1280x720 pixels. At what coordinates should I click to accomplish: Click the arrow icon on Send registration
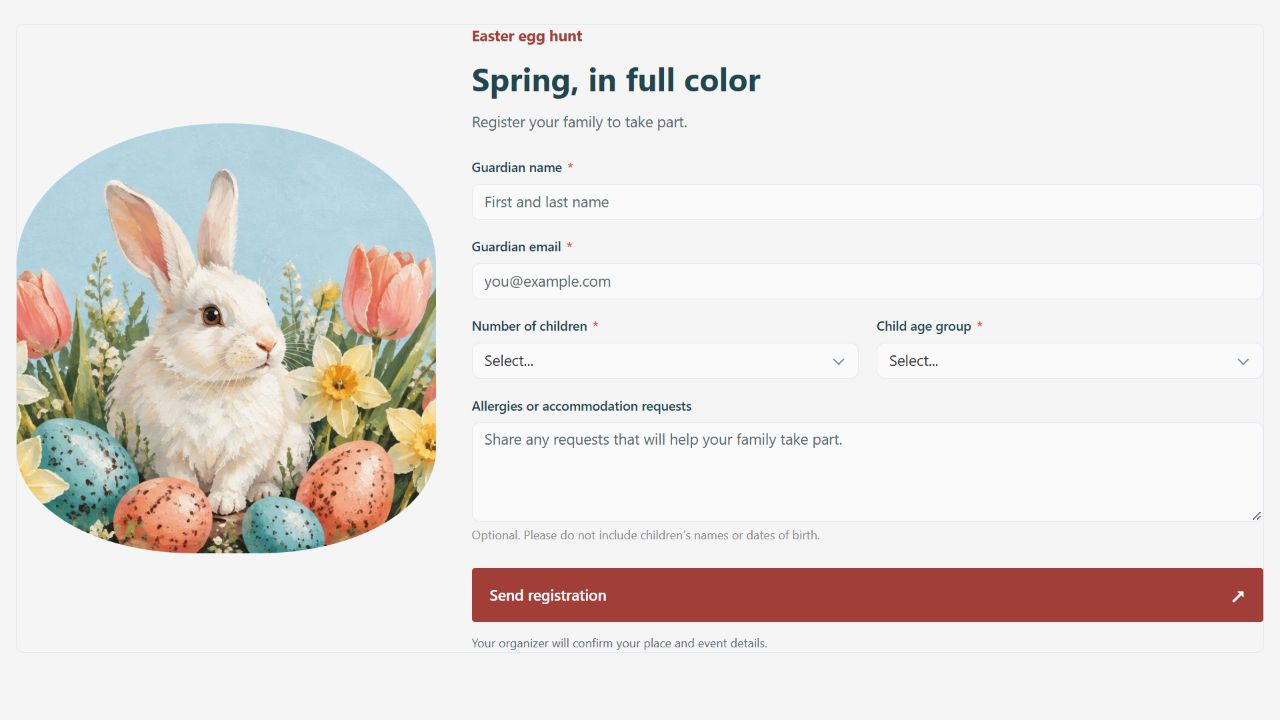point(1238,596)
